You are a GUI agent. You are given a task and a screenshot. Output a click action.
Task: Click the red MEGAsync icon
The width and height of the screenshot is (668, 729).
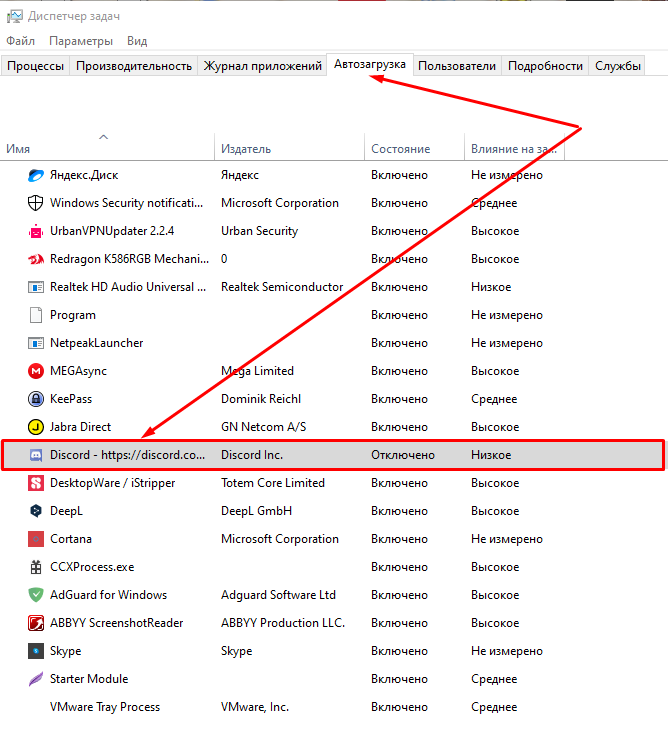36,371
